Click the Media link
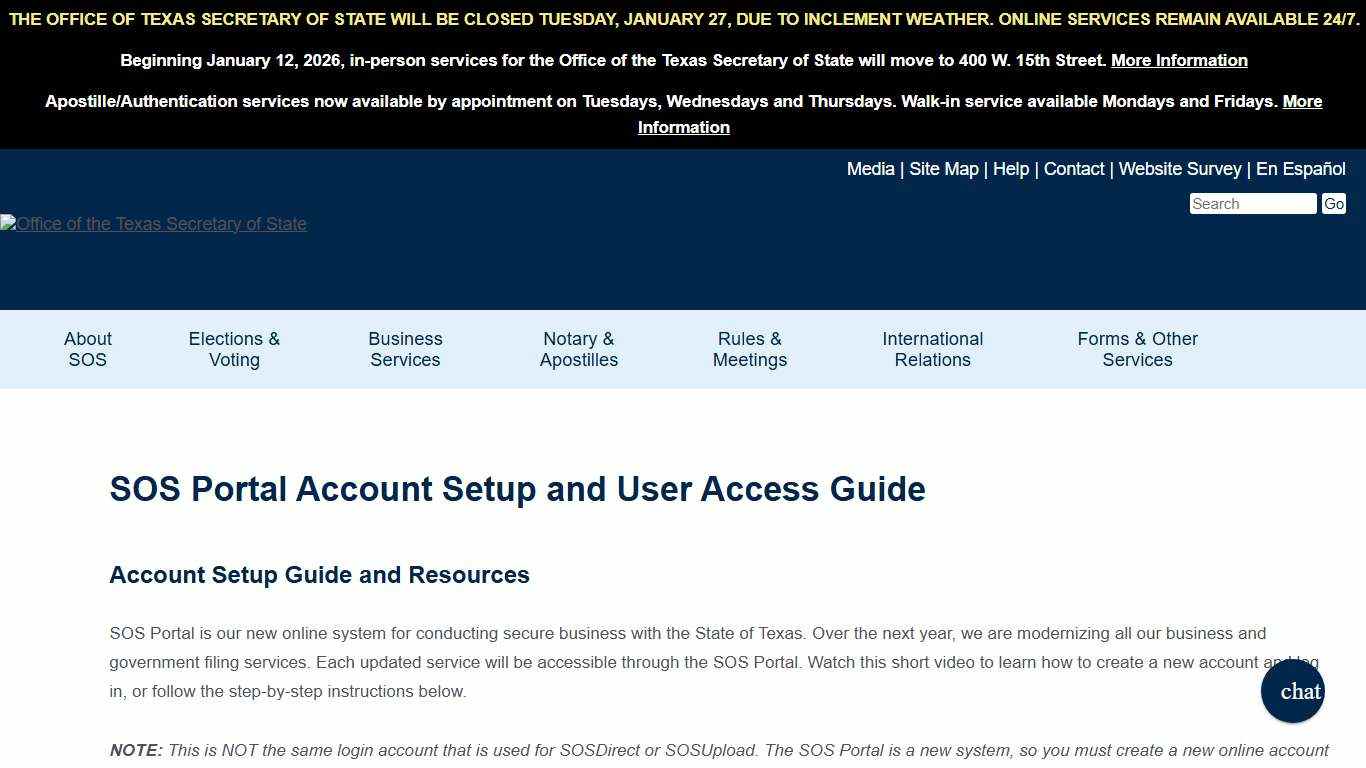Screen dimensions: 1366x768 (x=869, y=169)
